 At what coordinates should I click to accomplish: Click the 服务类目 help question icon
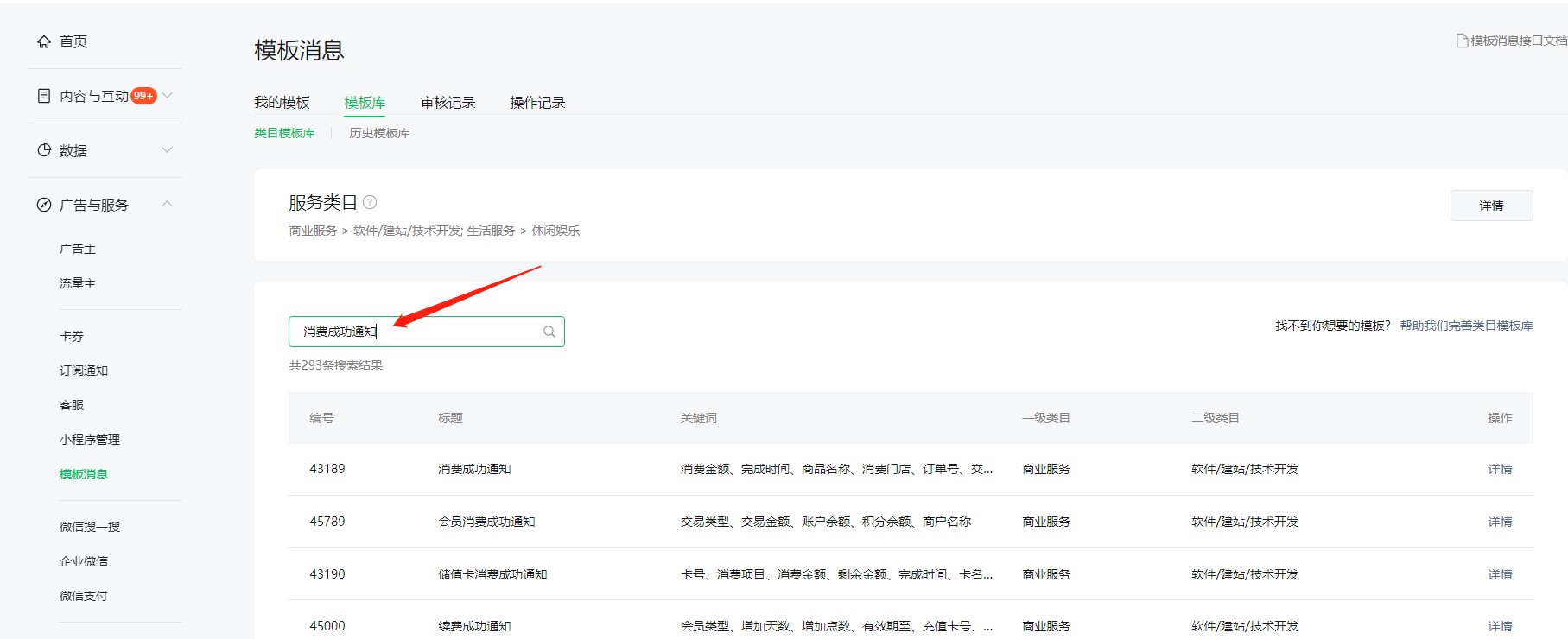point(370,202)
